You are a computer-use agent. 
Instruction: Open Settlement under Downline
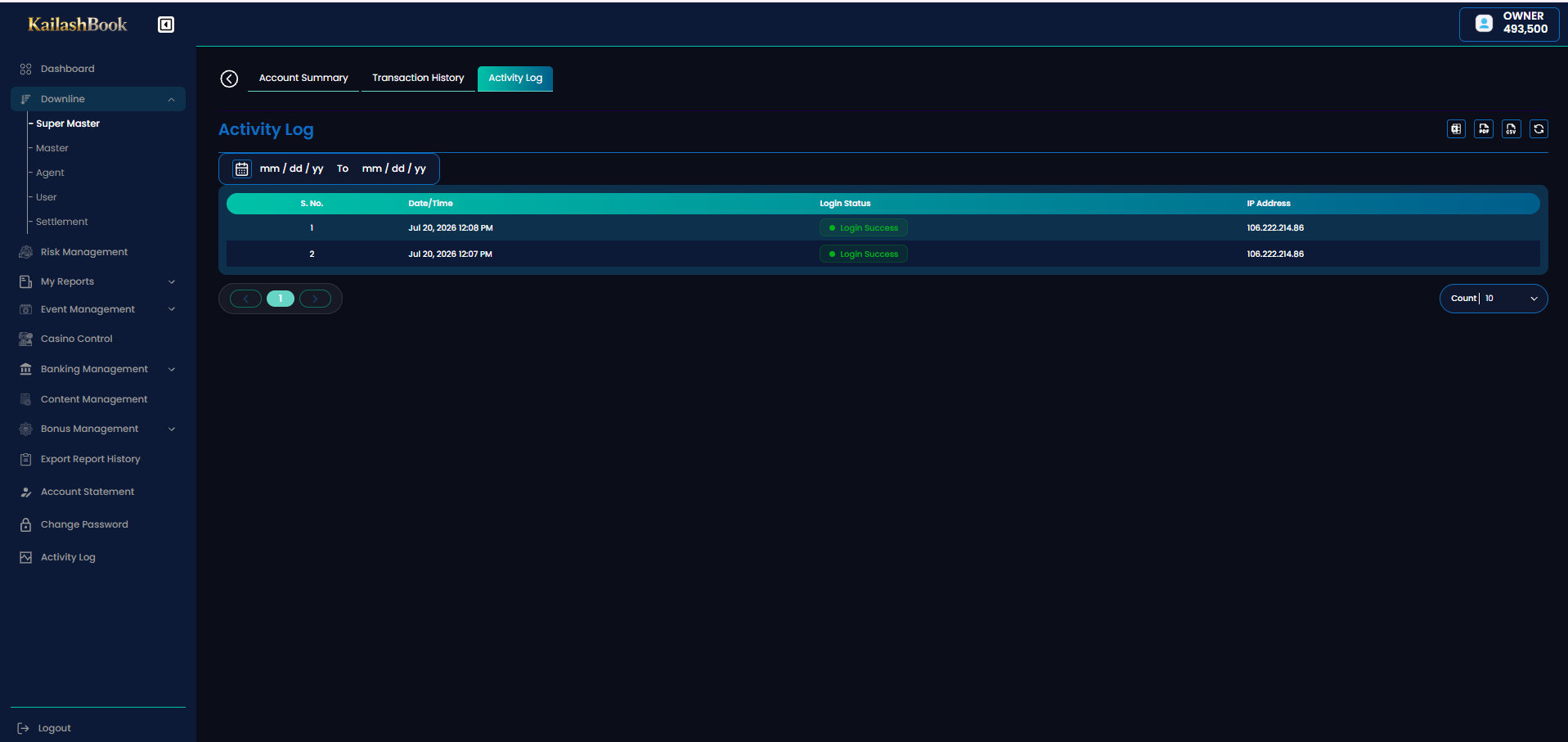[x=62, y=222]
